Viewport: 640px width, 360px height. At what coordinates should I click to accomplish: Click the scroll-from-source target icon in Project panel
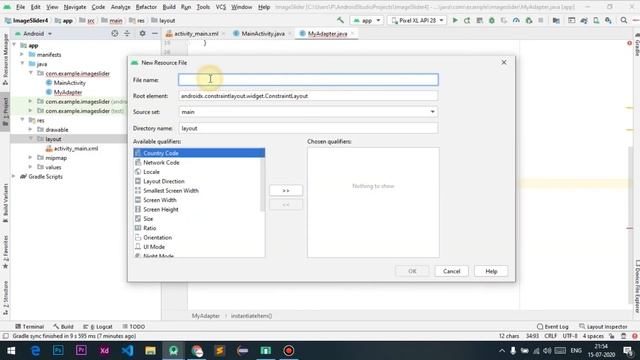click(x=115, y=33)
